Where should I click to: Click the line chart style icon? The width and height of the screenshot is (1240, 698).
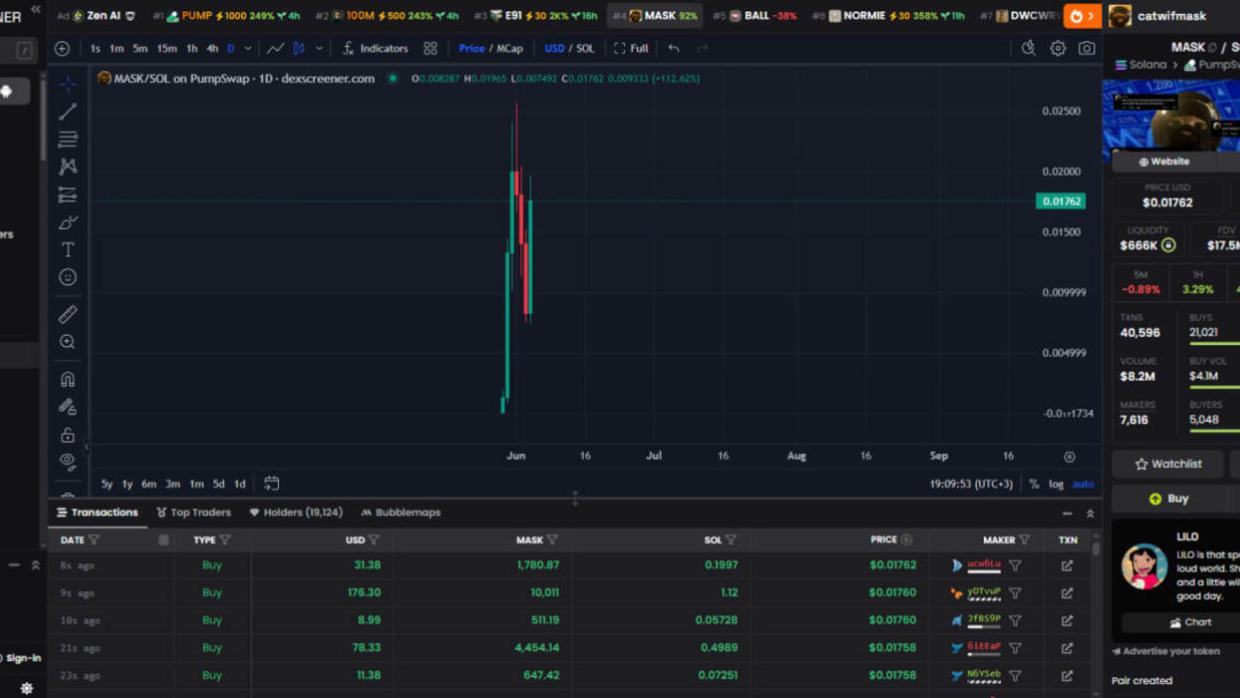coord(275,48)
